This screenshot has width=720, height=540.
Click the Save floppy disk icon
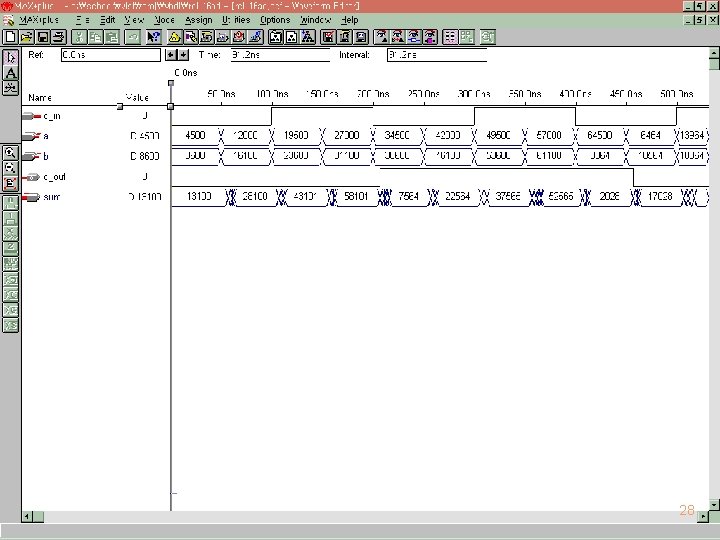pos(43,37)
